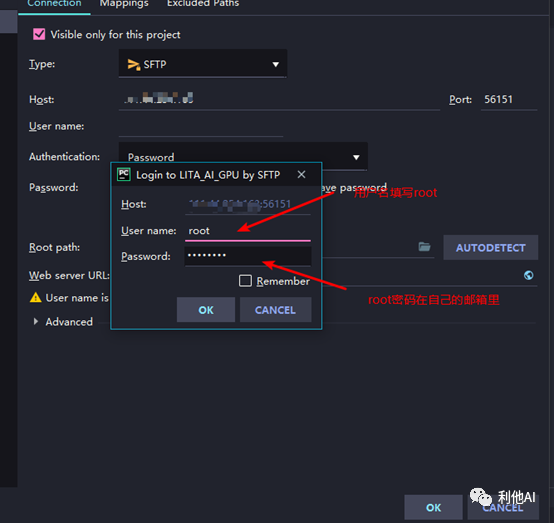Screen dimensions: 554x523
Task: Click CANCEL in the login dialog
Action: pos(276,310)
